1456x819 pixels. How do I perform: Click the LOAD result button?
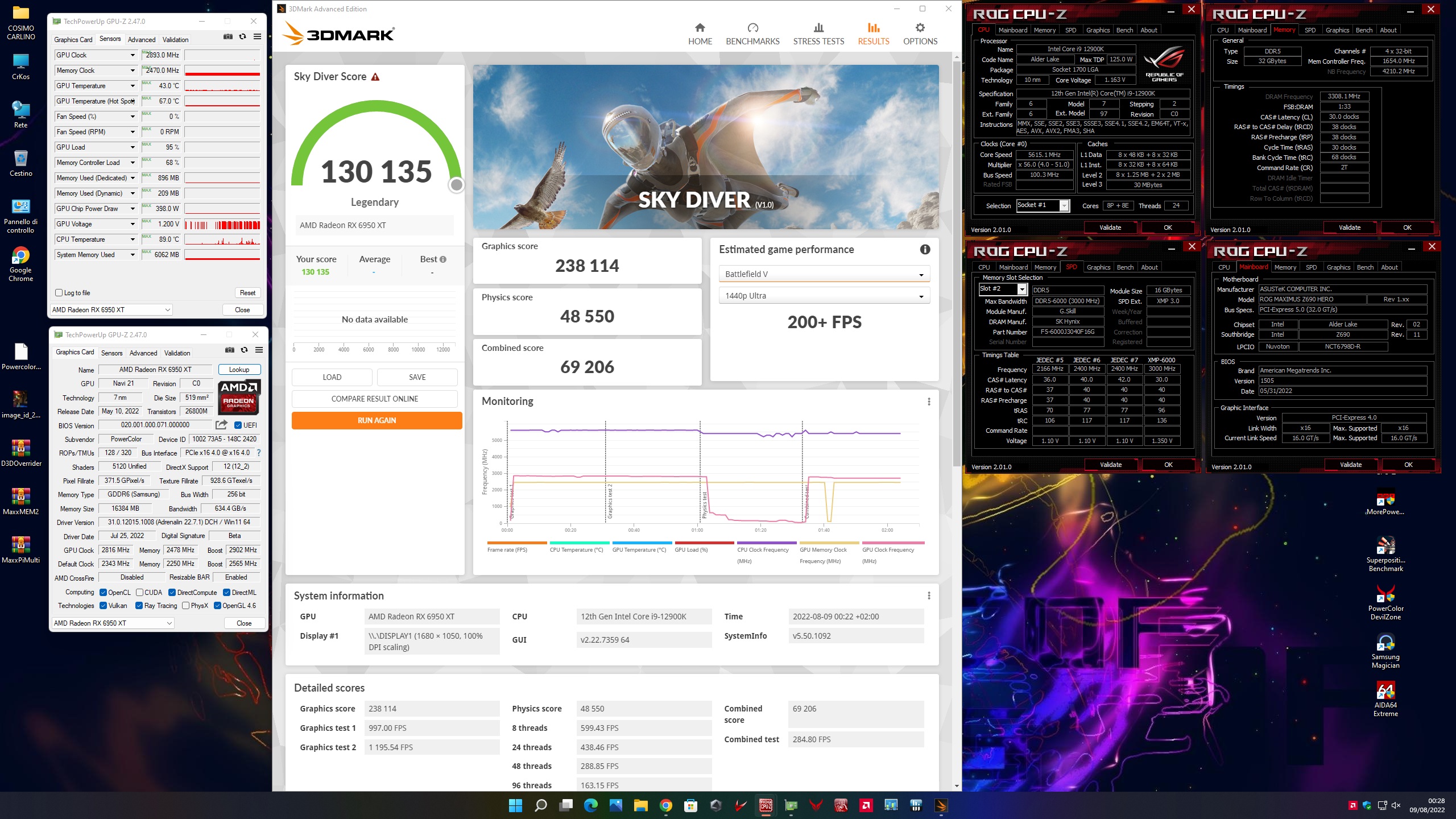tap(332, 377)
